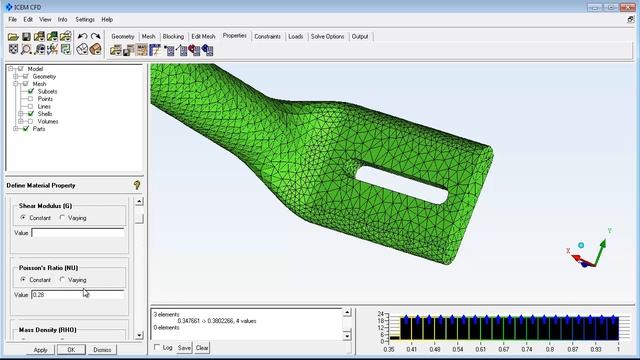Screen dimensions: 640x360
Task: Click the OK button
Action: [x=71, y=350]
